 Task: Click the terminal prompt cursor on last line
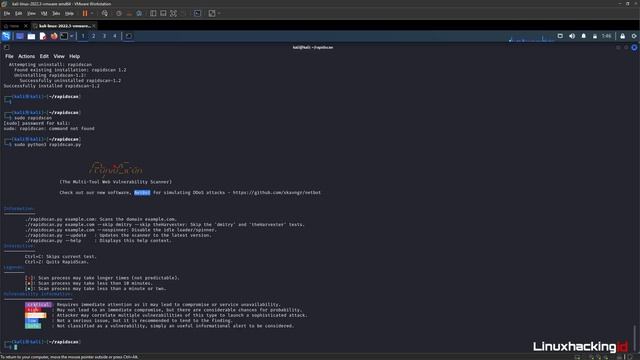16,347
